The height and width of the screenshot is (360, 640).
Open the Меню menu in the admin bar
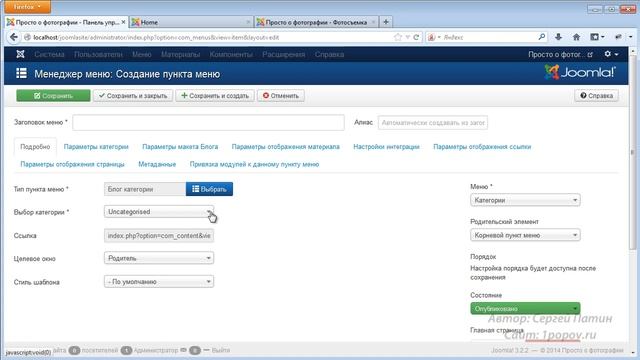(x=142, y=54)
